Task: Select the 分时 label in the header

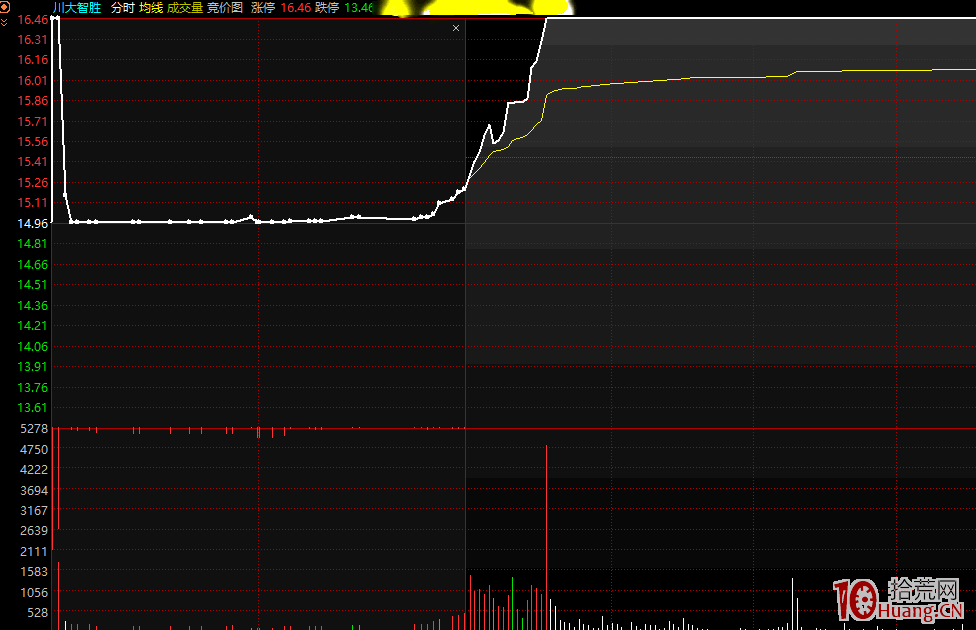Action: pos(123,7)
